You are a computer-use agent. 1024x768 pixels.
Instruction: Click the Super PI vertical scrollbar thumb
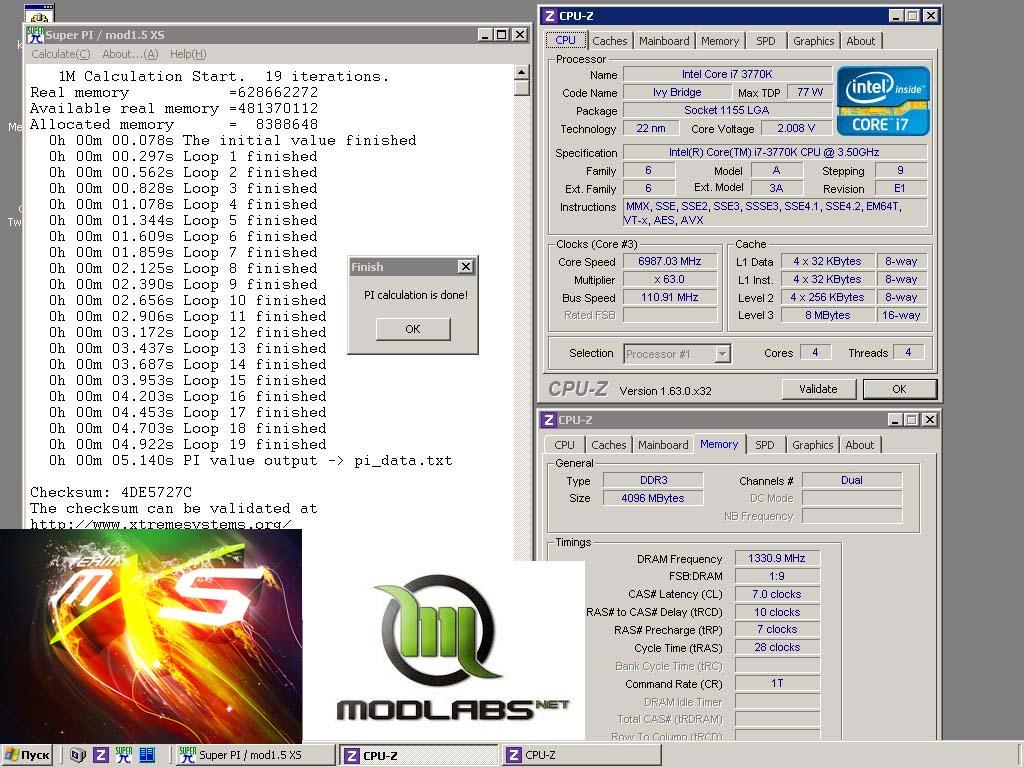pyautogui.click(x=522, y=88)
